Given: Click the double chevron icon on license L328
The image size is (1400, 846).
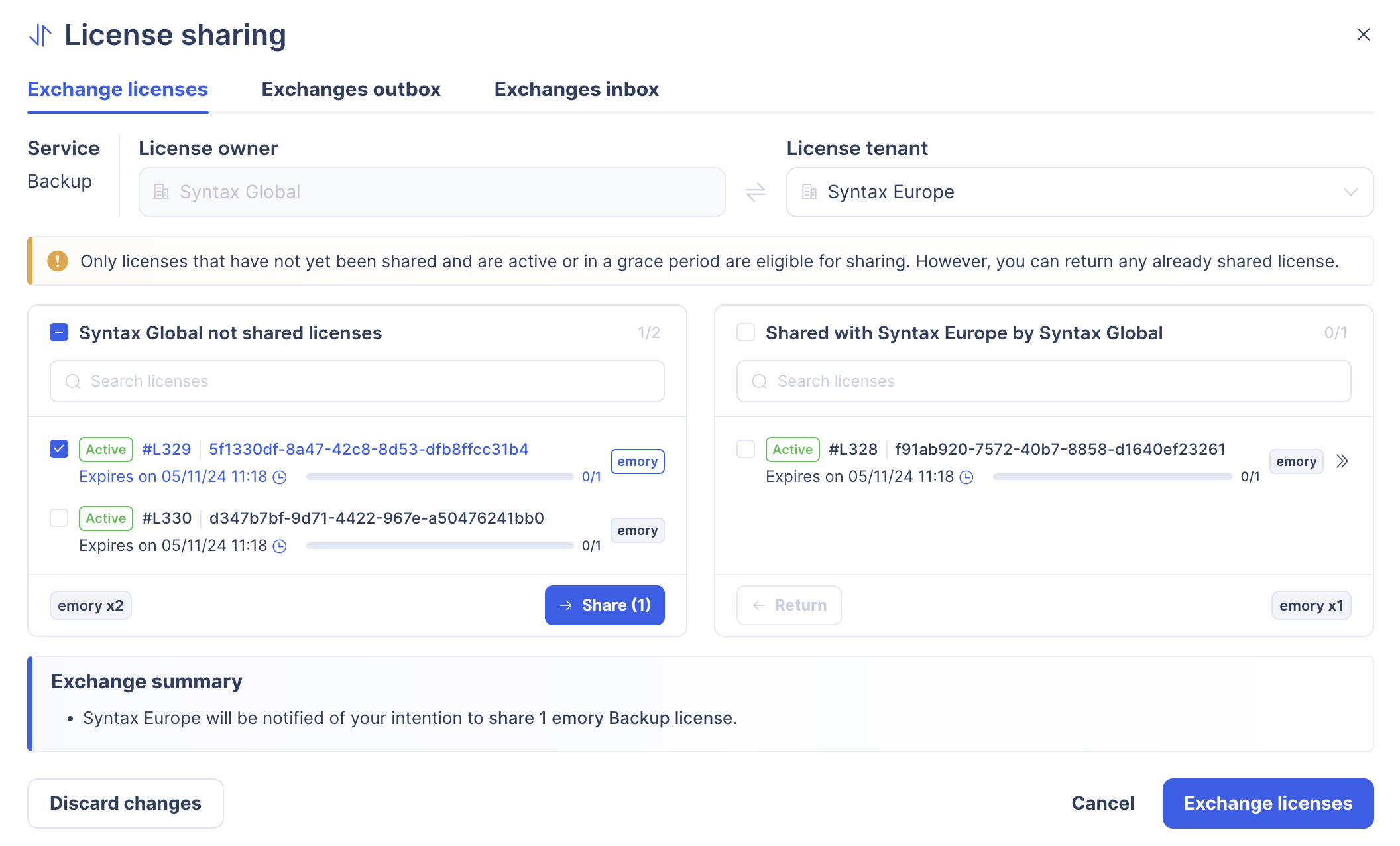Looking at the screenshot, I should tap(1342, 461).
